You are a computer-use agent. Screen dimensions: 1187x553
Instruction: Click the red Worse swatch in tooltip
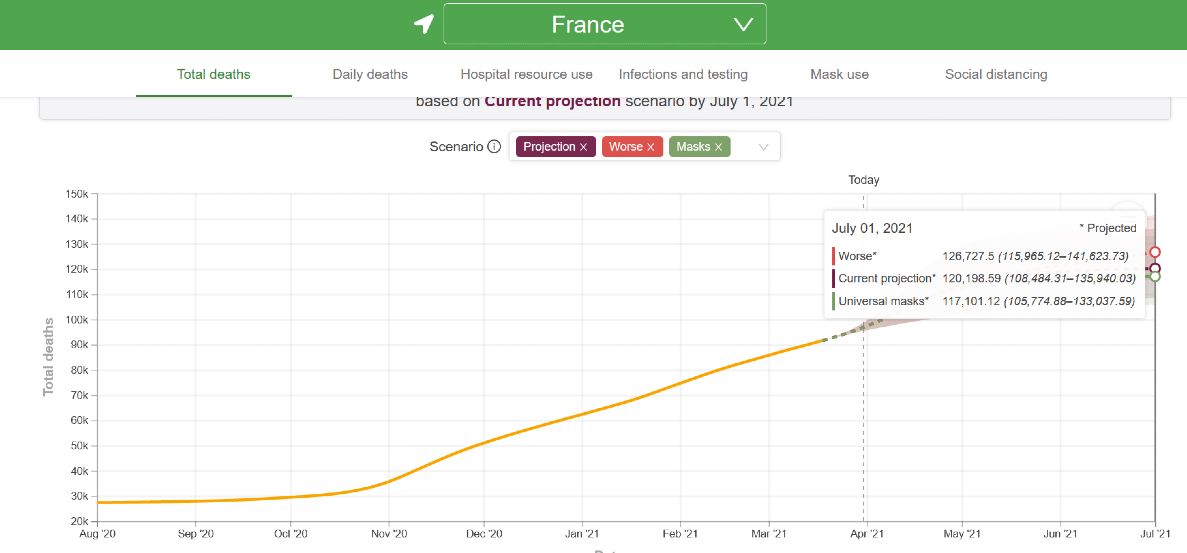coord(833,256)
